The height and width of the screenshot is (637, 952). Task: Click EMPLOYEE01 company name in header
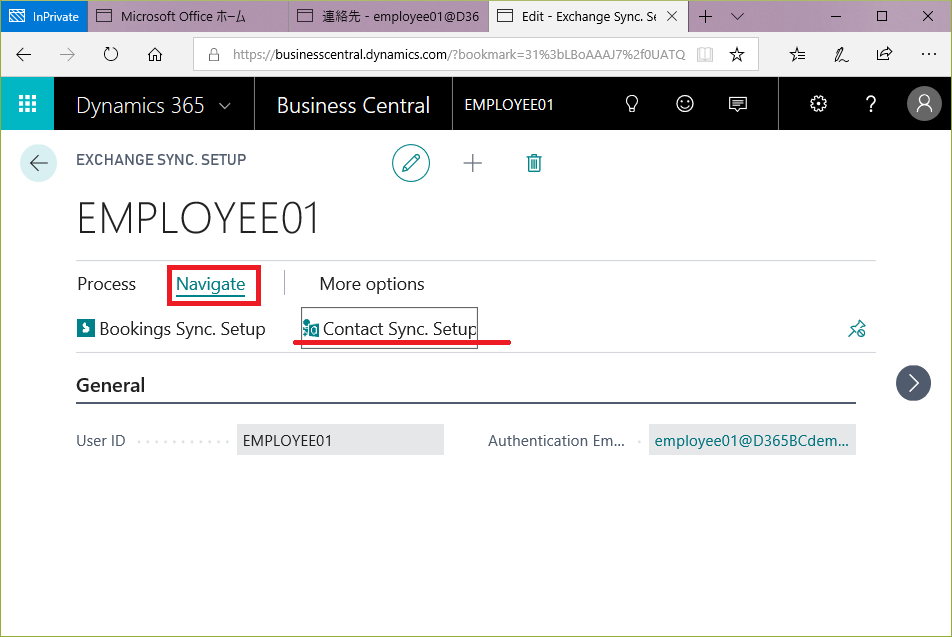(x=509, y=104)
